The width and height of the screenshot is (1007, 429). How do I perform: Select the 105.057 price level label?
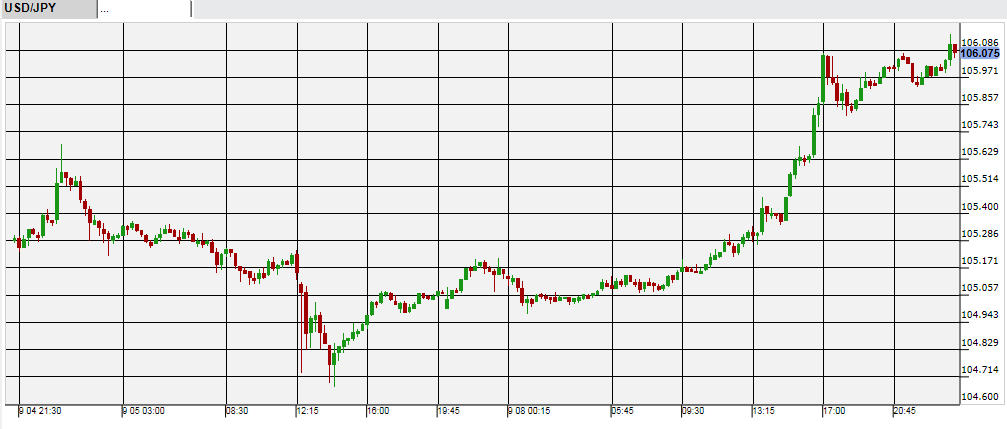click(x=980, y=288)
